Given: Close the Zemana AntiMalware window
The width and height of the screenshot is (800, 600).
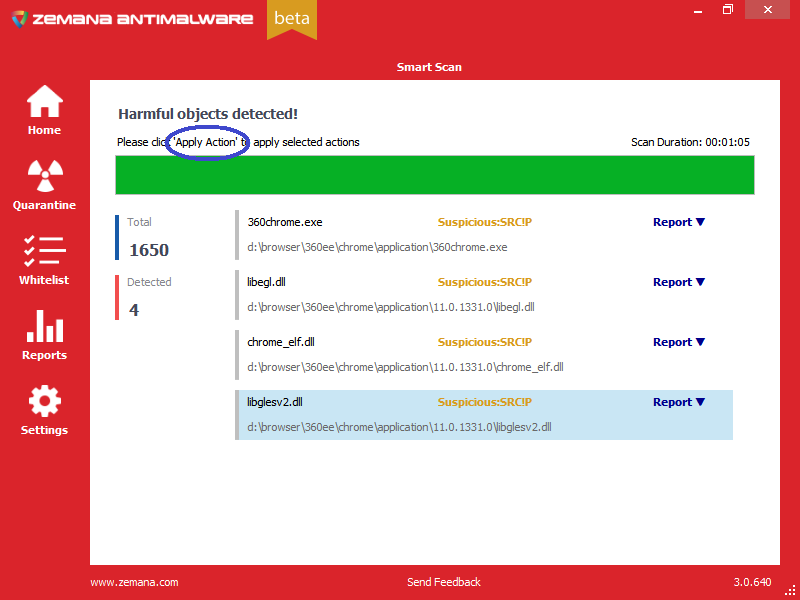Looking at the screenshot, I should click(x=767, y=9).
